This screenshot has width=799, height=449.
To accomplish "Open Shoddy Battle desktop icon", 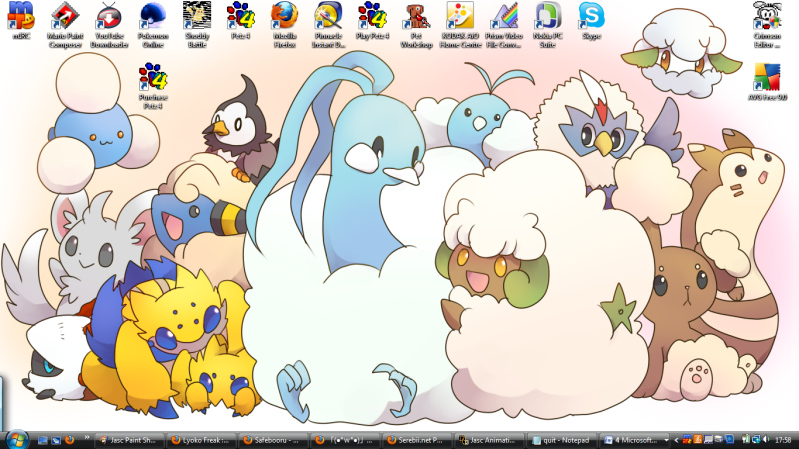I will pos(197,25).
